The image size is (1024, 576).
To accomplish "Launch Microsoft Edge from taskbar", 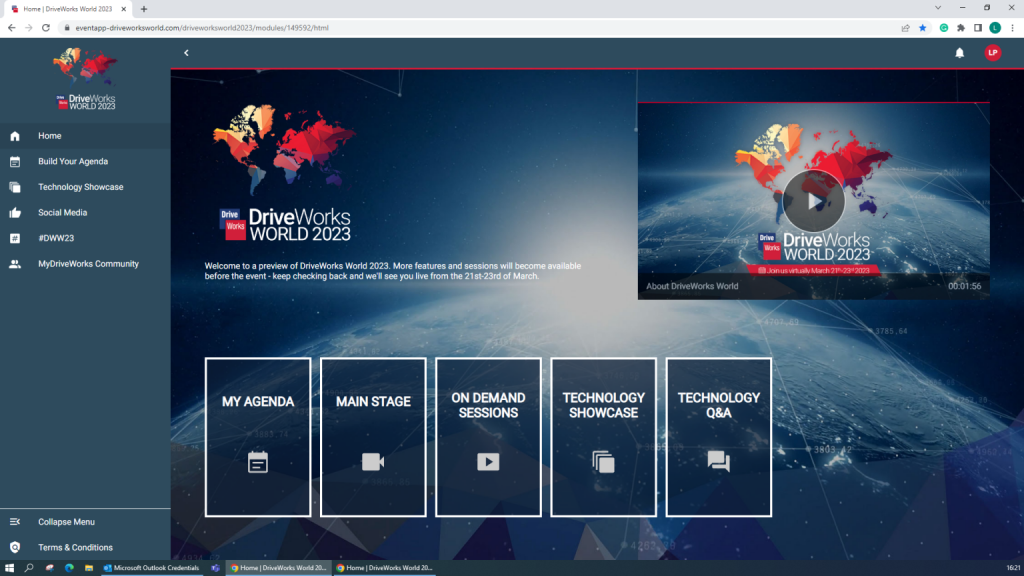I will point(69,568).
